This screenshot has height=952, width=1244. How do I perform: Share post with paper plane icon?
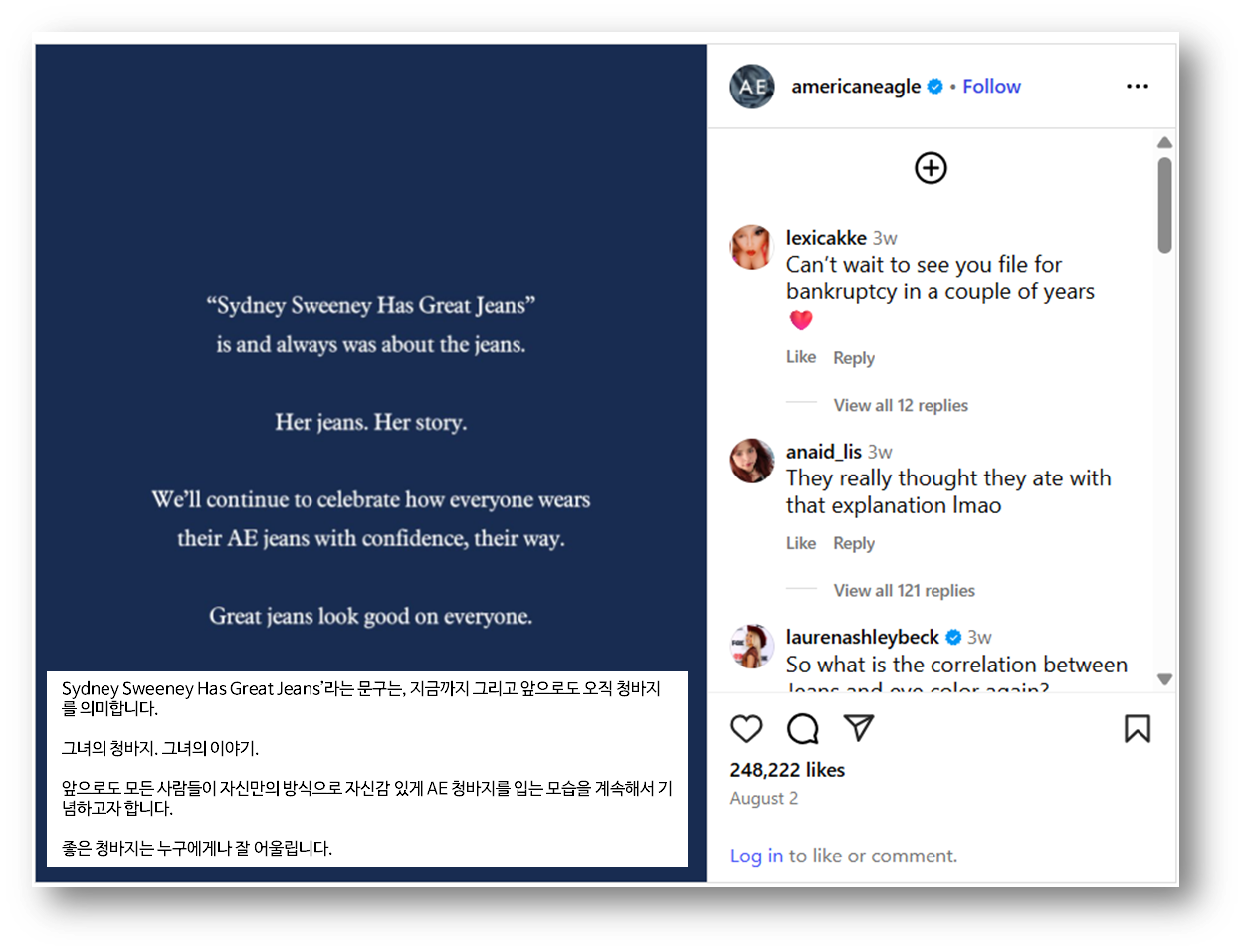tap(858, 728)
